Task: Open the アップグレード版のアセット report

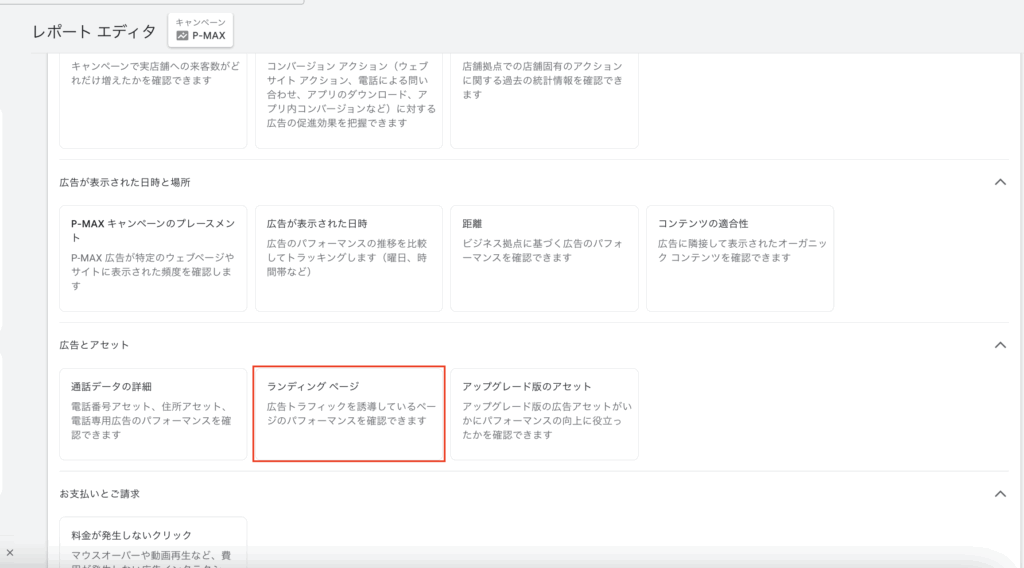Action: pyautogui.click(x=544, y=413)
